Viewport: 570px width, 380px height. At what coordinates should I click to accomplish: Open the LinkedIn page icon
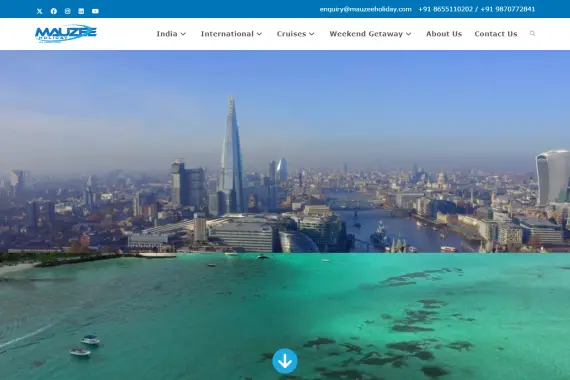pyautogui.click(x=81, y=11)
